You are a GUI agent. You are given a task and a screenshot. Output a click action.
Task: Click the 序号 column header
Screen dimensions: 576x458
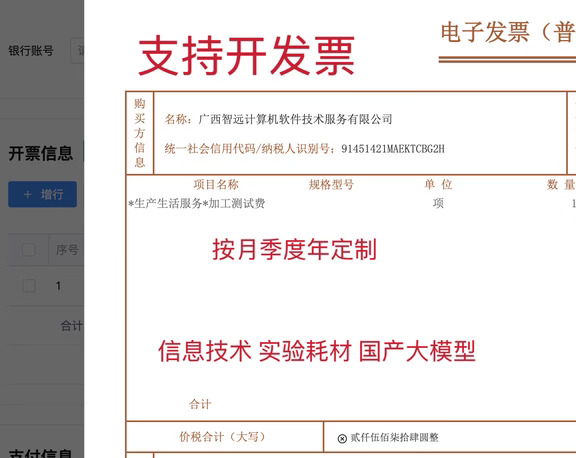tap(67, 250)
